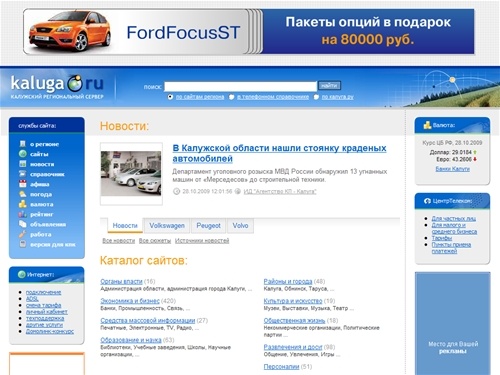Click source icon before 'ИД Агентство КП - Калуга'
The width and height of the screenshot is (500, 375).
(x=238, y=191)
